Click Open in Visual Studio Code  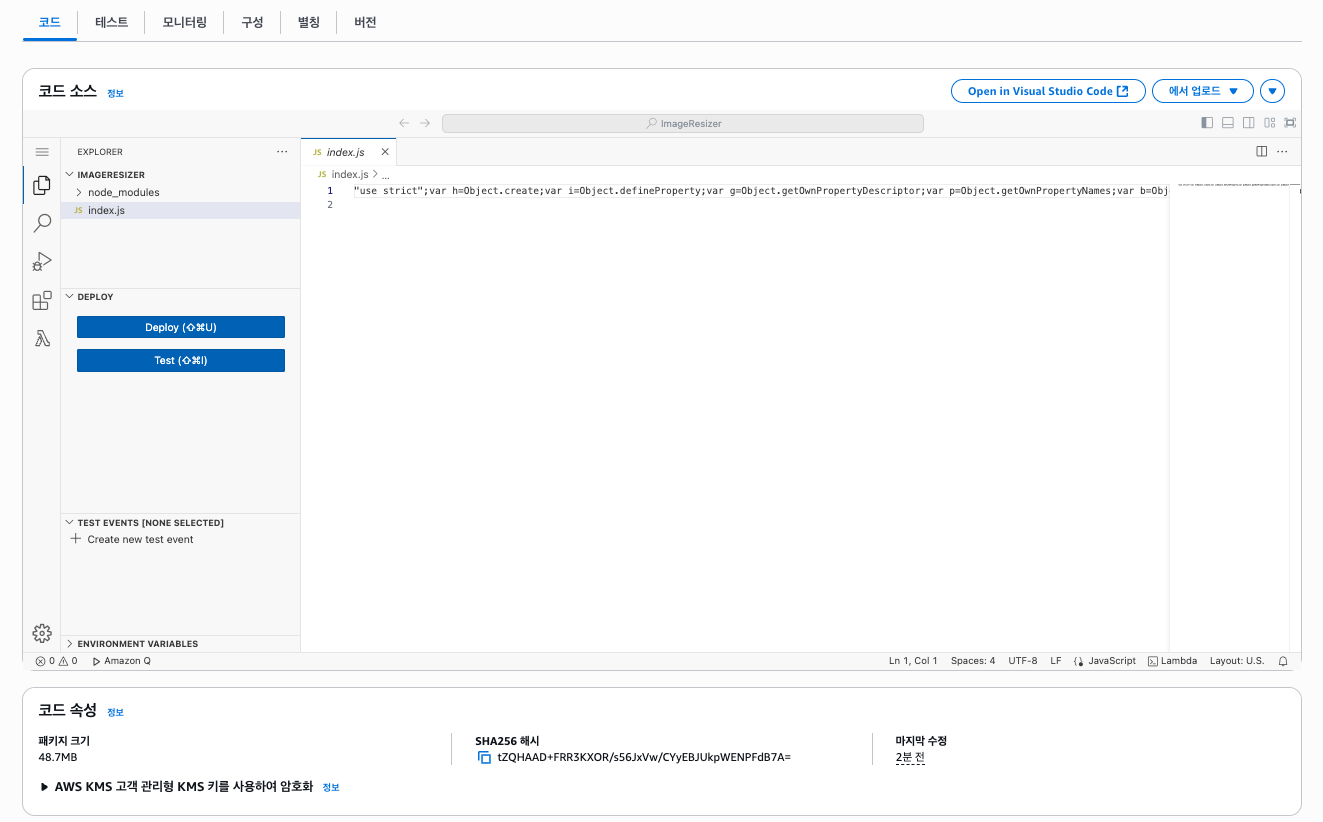point(1048,91)
